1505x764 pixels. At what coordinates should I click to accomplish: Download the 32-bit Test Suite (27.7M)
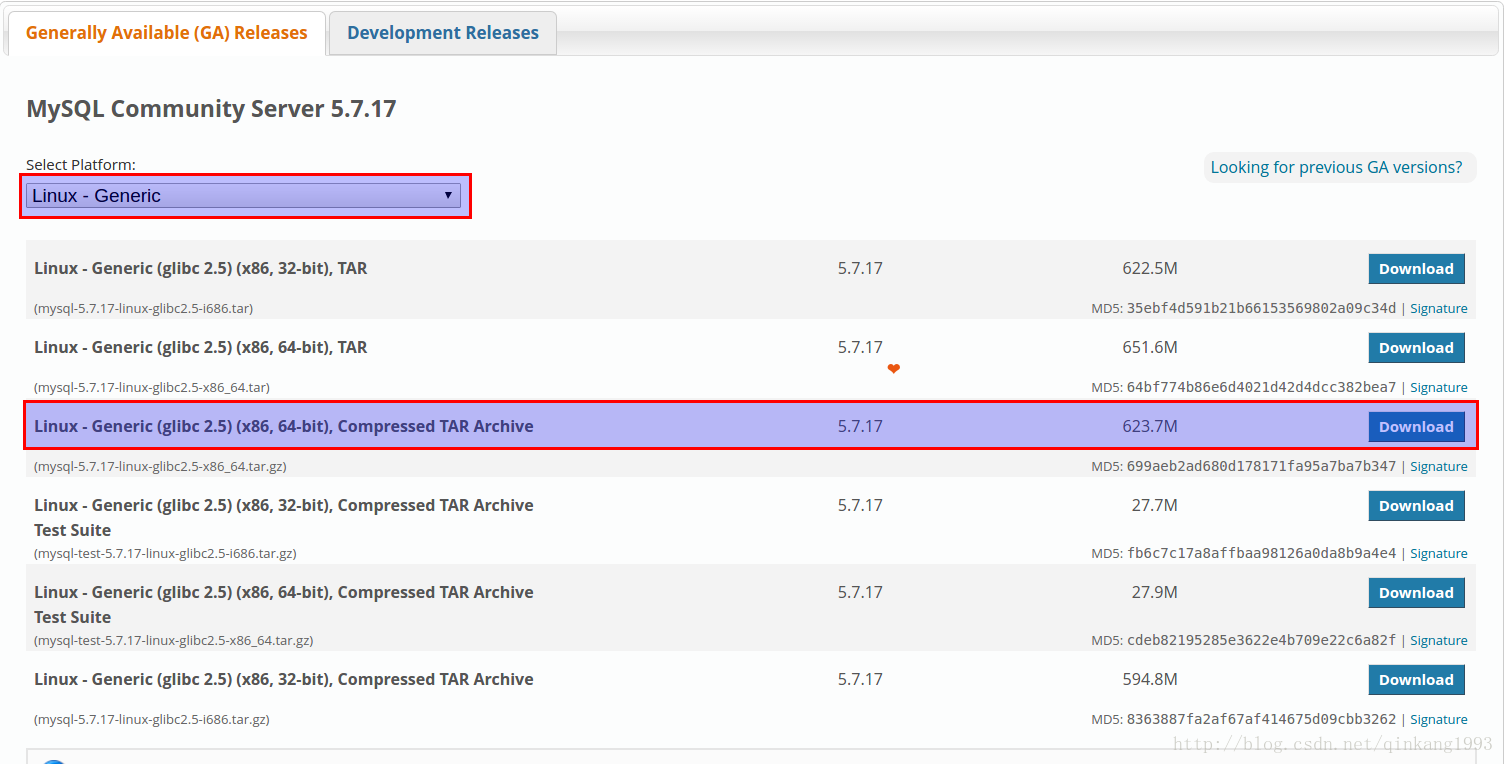tap(1416, 506)
